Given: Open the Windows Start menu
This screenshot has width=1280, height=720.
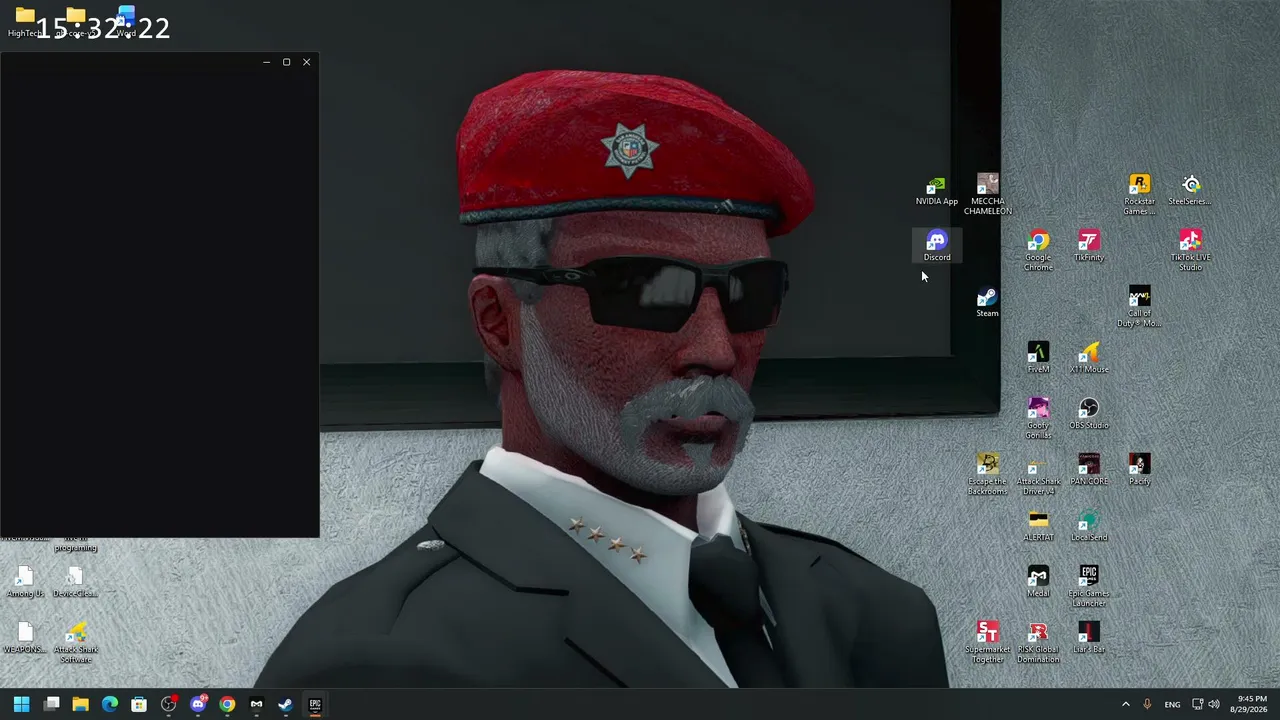Looking at the screenshot, I should click(21, 704).
